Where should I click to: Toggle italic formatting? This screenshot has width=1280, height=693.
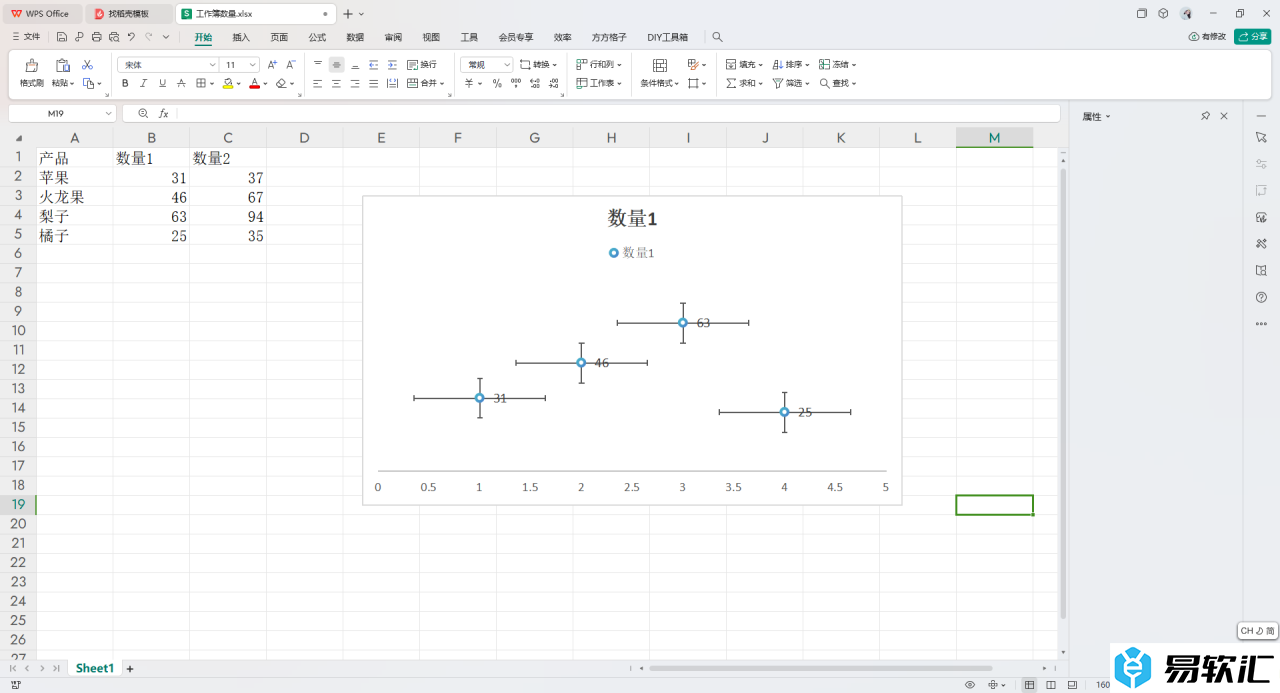click(143, 84)
